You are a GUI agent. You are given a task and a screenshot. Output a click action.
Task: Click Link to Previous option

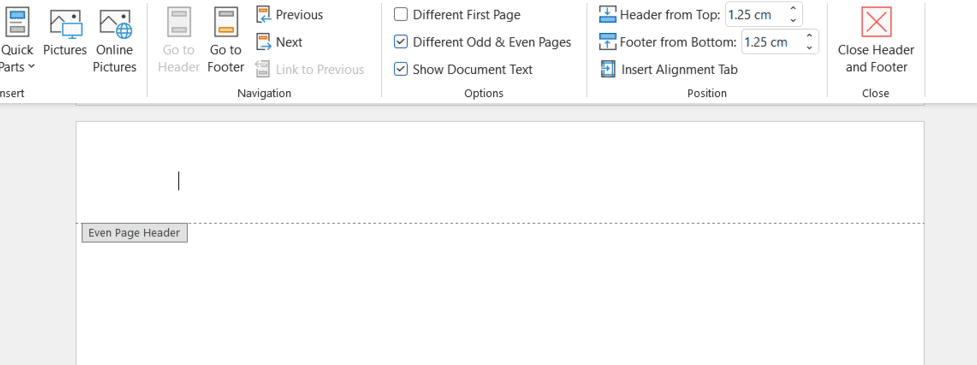pyautogui.click(x=310, y=69)
